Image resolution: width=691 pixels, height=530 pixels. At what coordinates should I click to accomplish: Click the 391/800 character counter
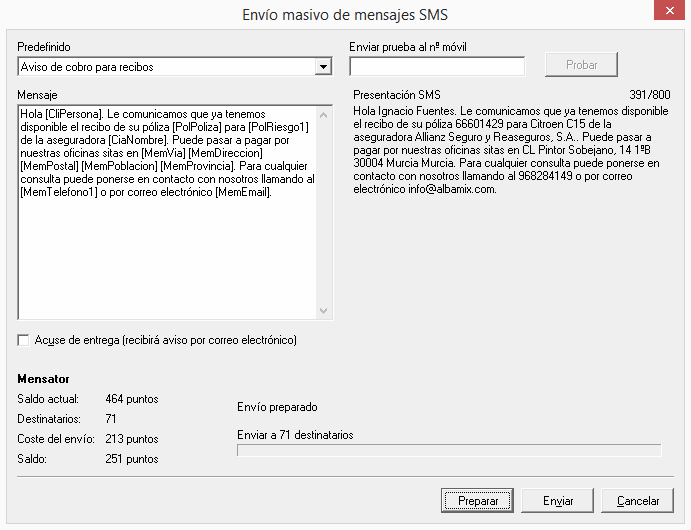point(650,95)
